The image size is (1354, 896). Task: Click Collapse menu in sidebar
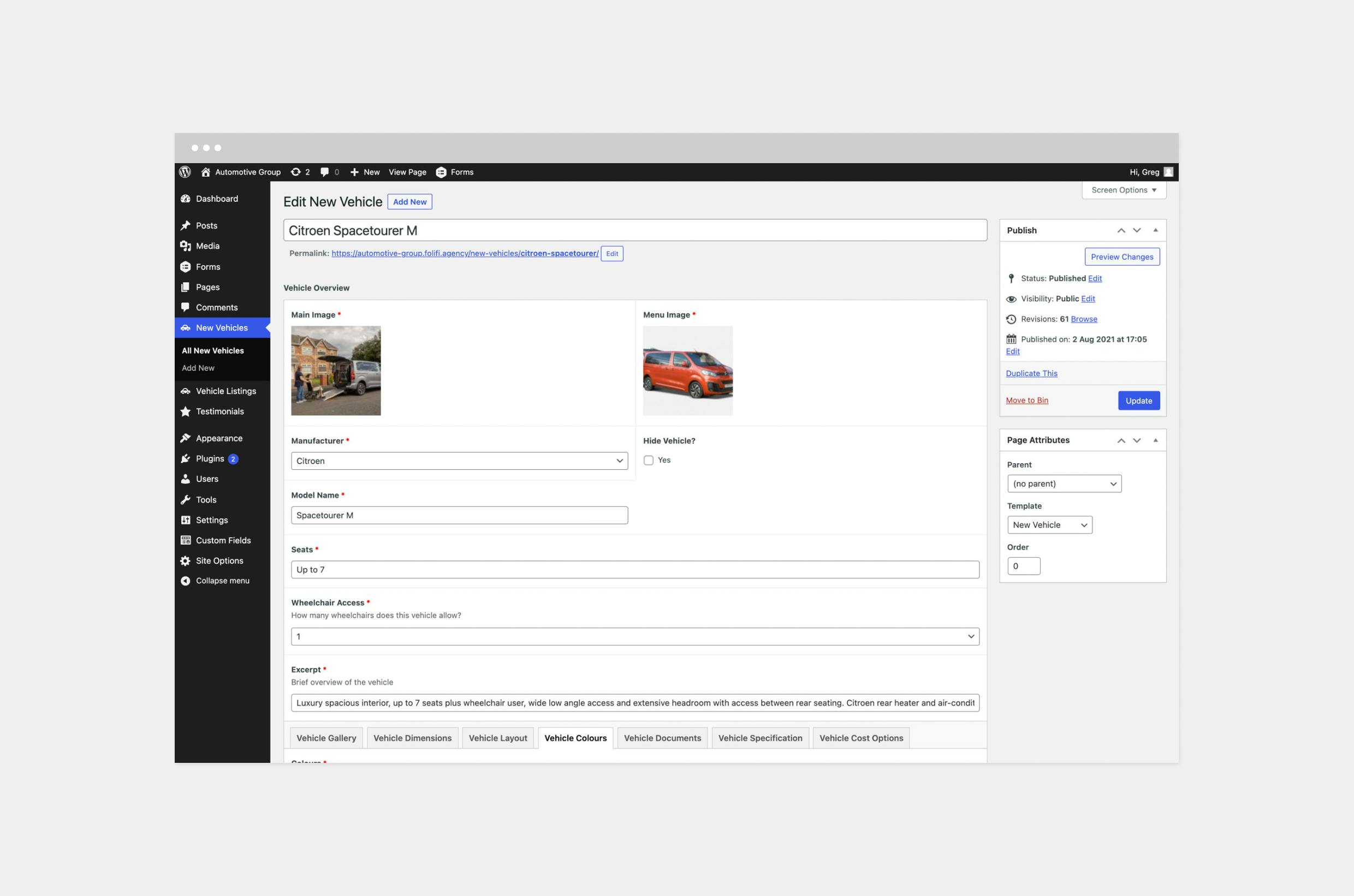pyautogui.click(x=222, y=581)
